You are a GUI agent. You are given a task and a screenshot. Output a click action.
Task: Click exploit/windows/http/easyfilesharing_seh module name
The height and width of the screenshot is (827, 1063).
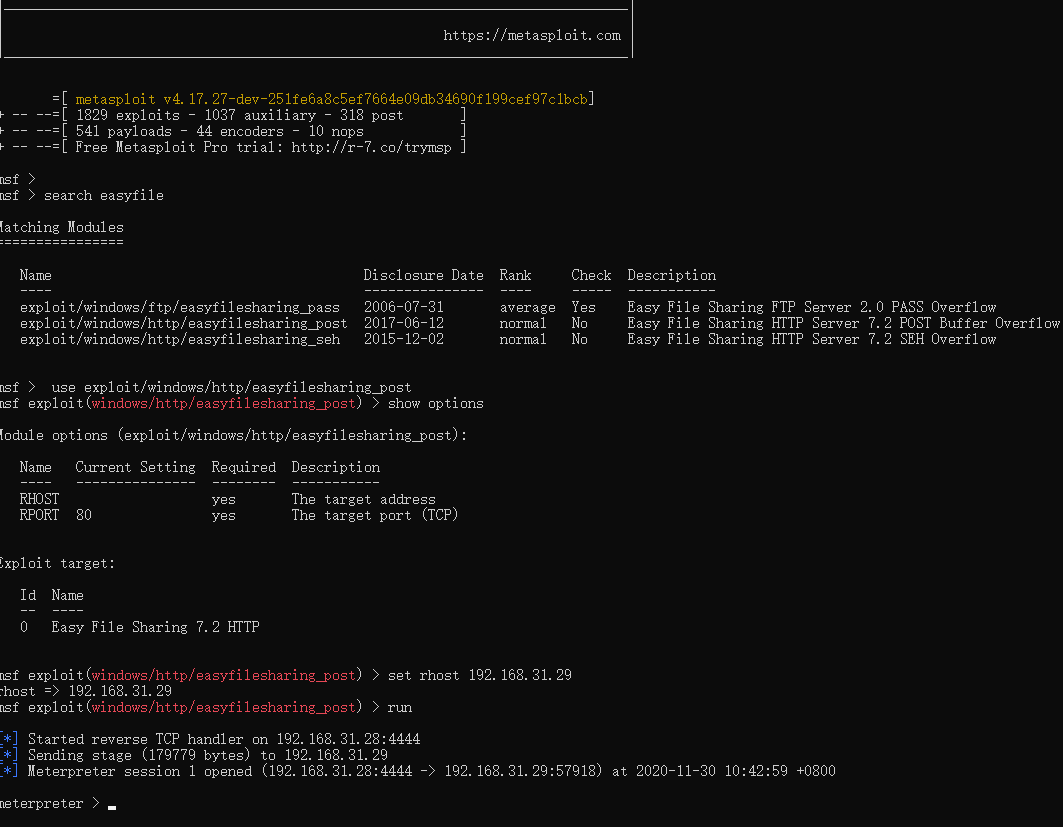click(x=180, y=339)
